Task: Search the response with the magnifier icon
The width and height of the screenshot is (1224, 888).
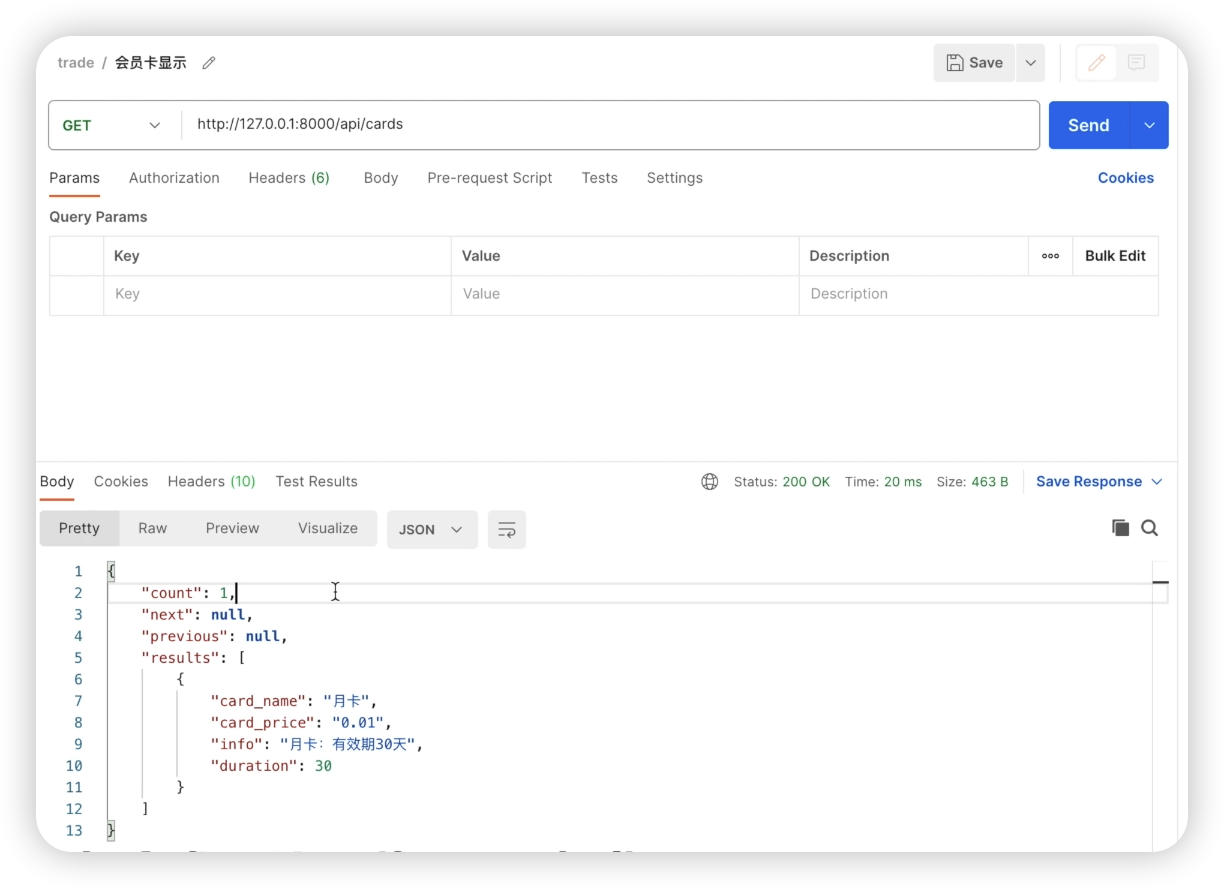Action: 1150,528
